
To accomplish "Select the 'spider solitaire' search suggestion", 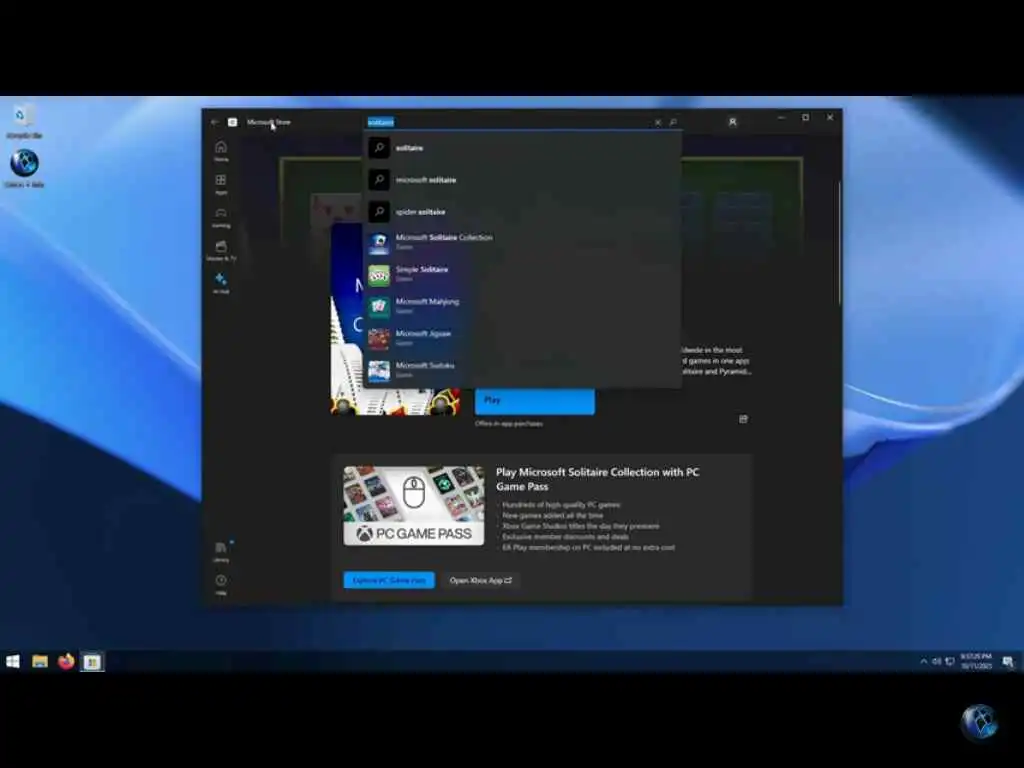I will click(x=522, y=212).
